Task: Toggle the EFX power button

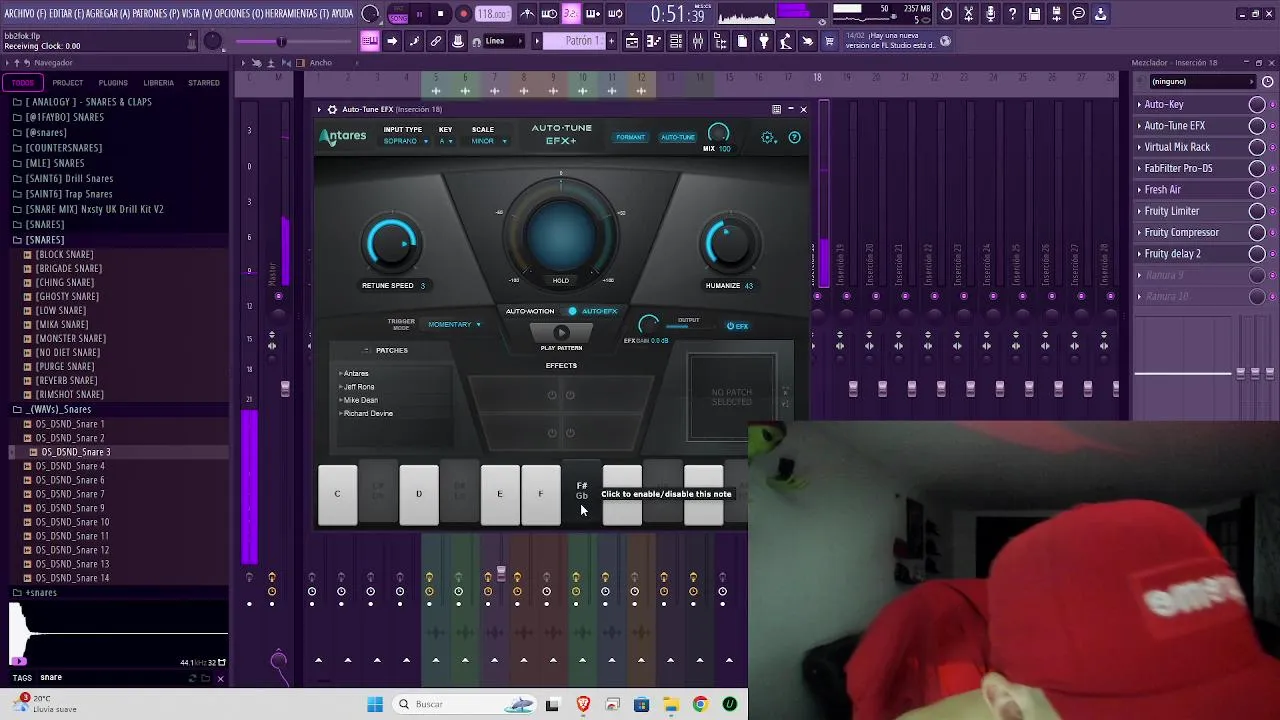Action: point(737,326)
